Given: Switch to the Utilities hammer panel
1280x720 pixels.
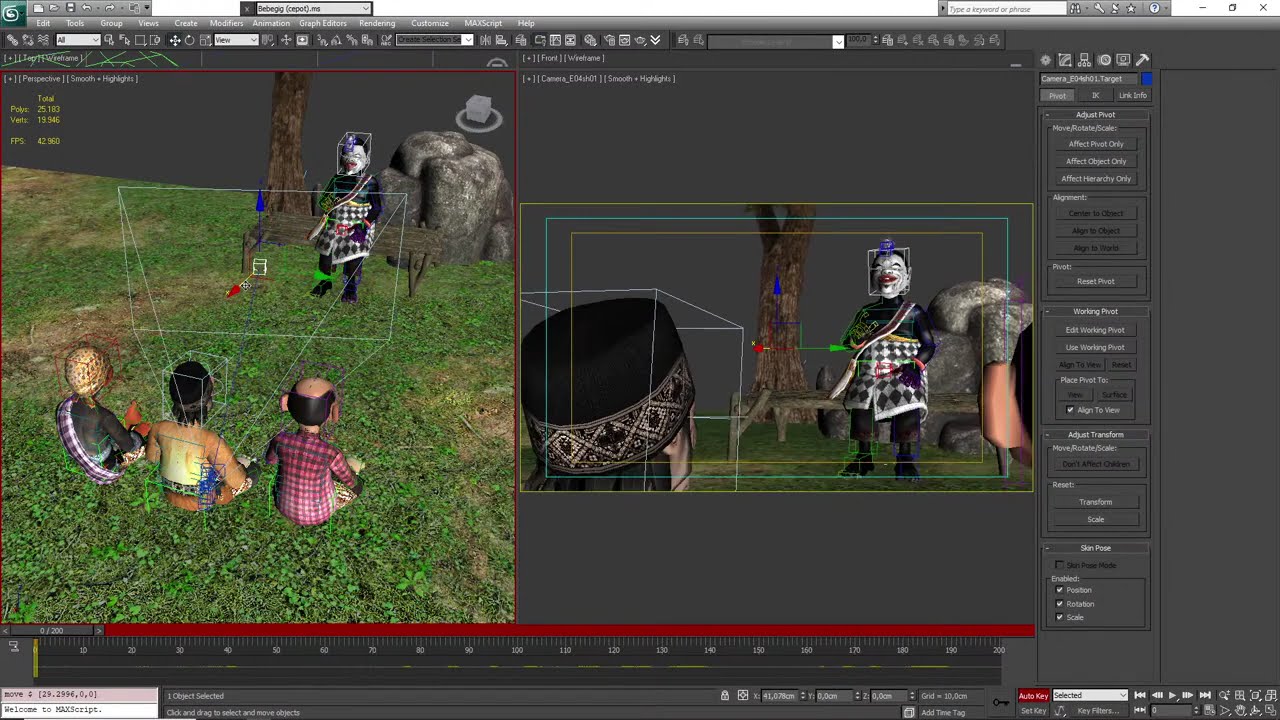Looking at the screenshot, I should [x=1143, y=60].
